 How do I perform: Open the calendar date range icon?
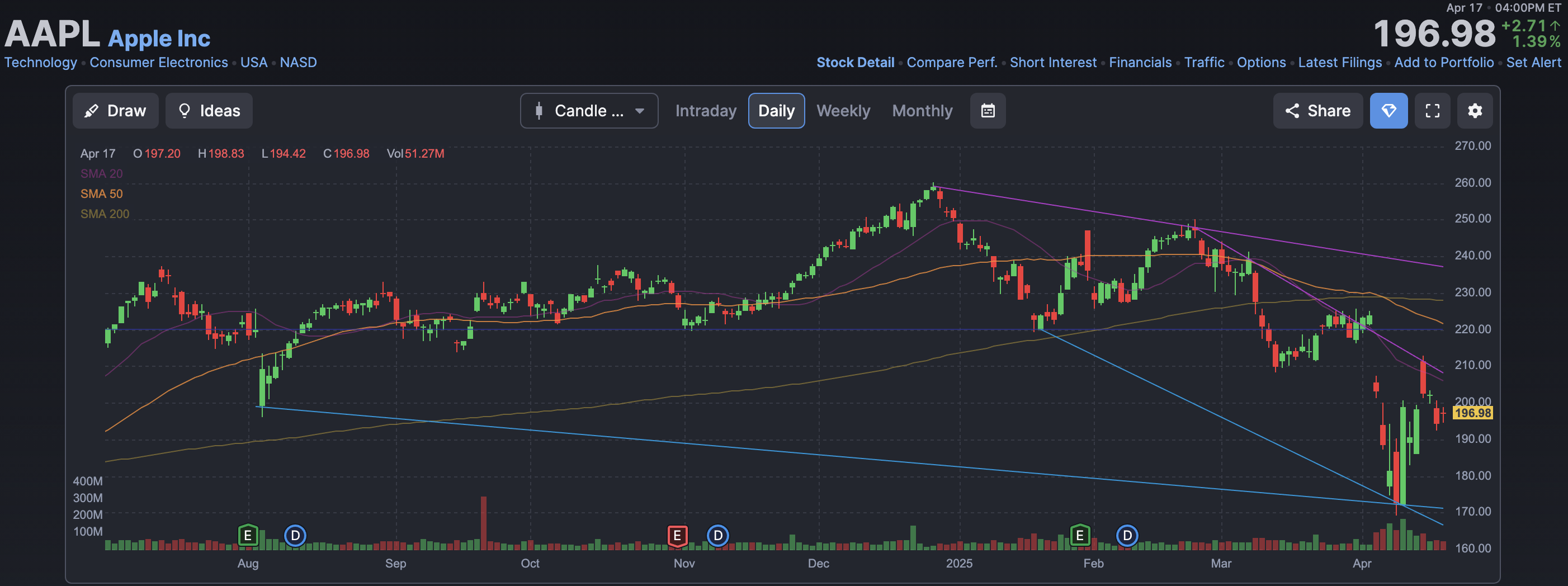[988, 111]
